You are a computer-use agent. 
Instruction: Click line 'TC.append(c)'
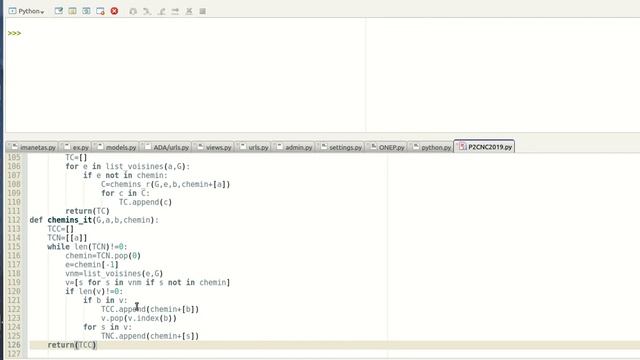click(x=145, y=202)
